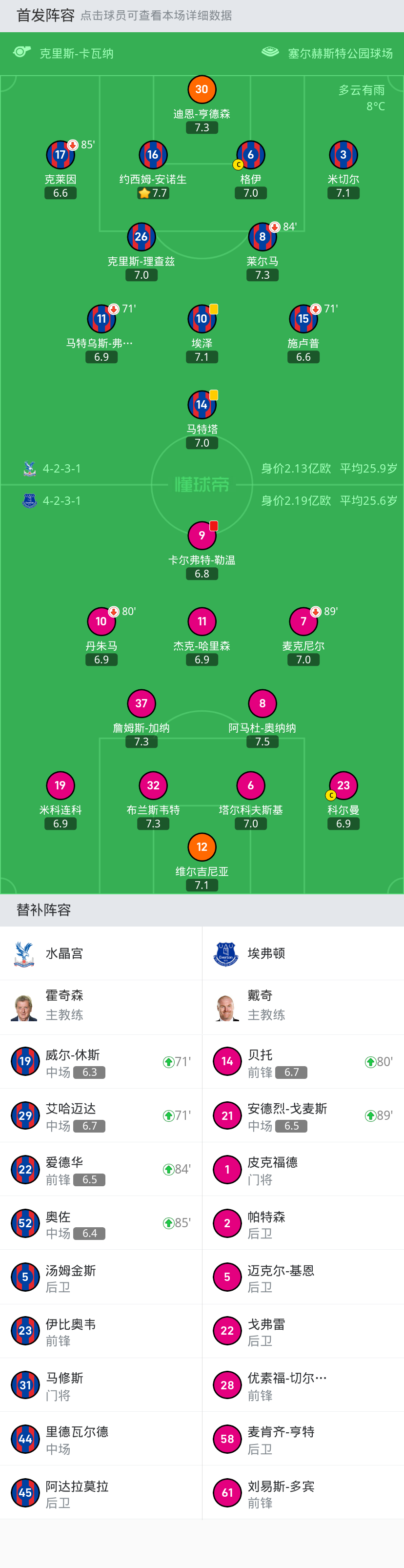
Task: Click the whistle referee icon
Action: tap(22, 52)
